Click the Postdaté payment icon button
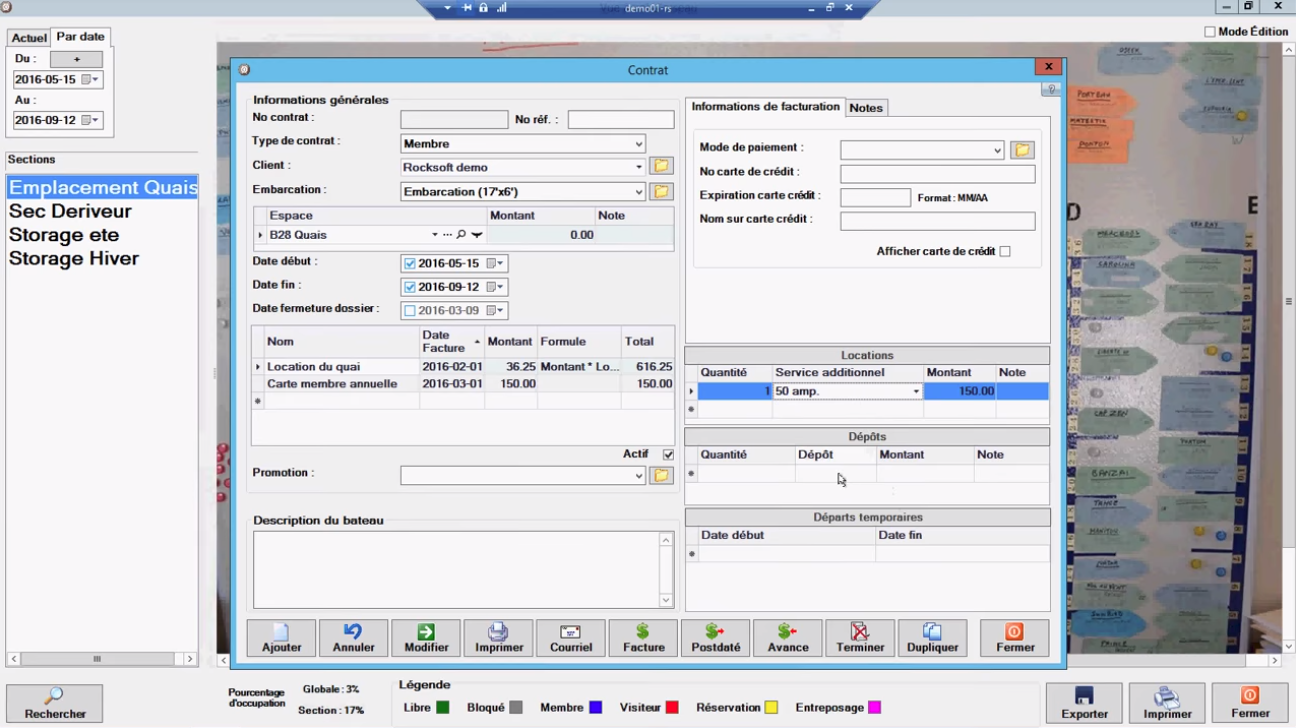Screen dimensions: 1296x728 715,638
